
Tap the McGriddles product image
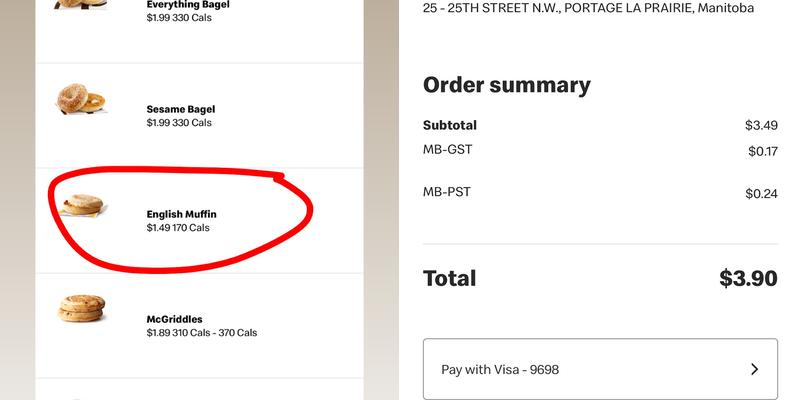80,308
